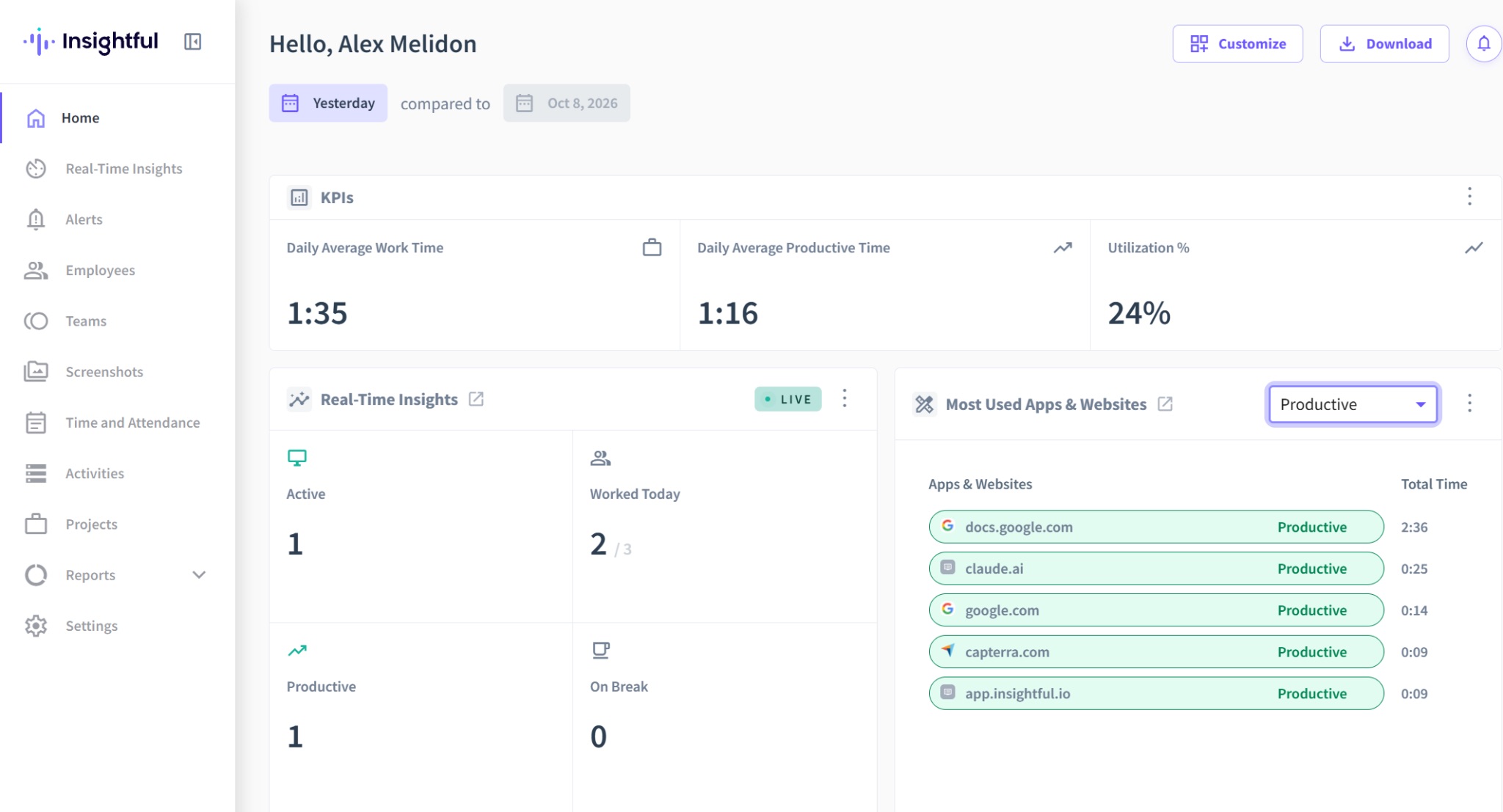Open the Oct 8, 2026 comparison date picker
This screenshot has width=1503, height=812.
(567, 103)
